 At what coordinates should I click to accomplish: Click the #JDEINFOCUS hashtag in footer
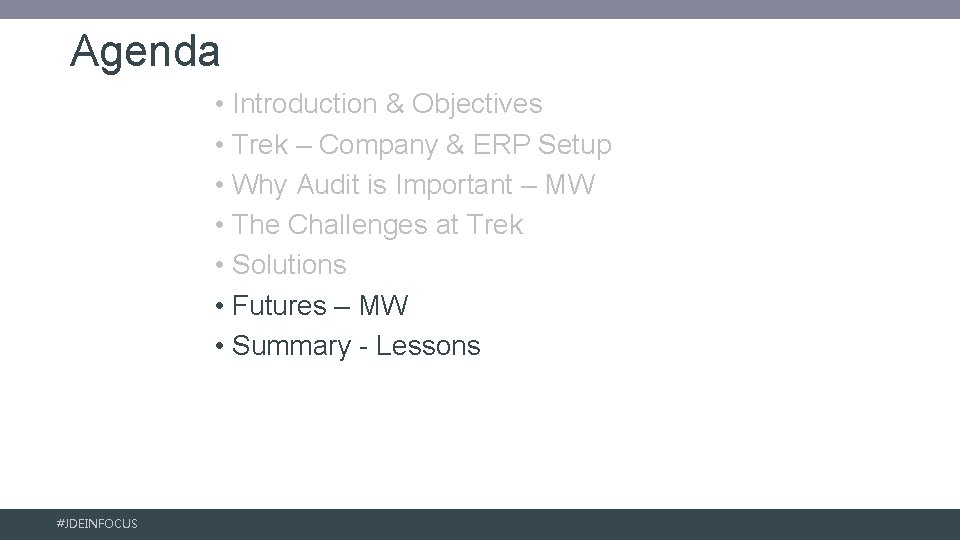tap(98, 524)
